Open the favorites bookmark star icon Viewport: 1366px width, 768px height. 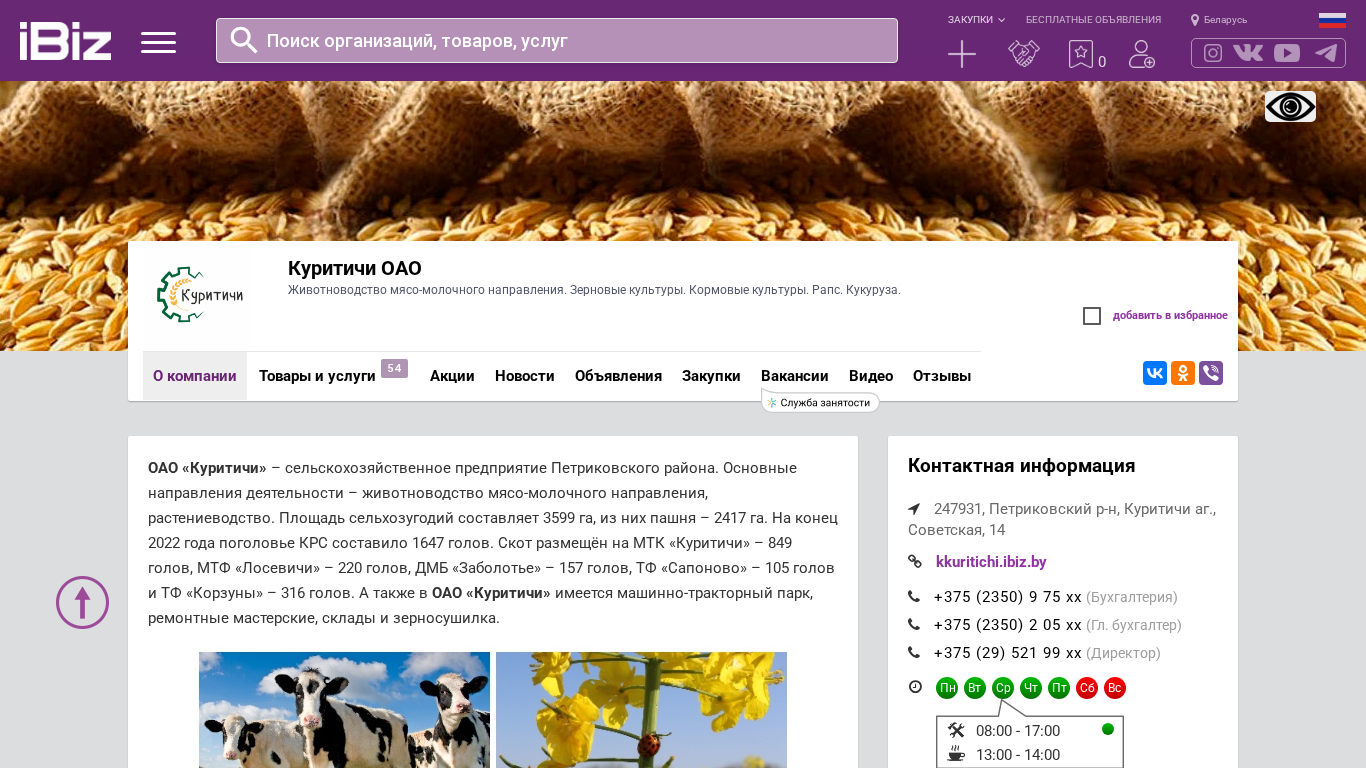1080,54
